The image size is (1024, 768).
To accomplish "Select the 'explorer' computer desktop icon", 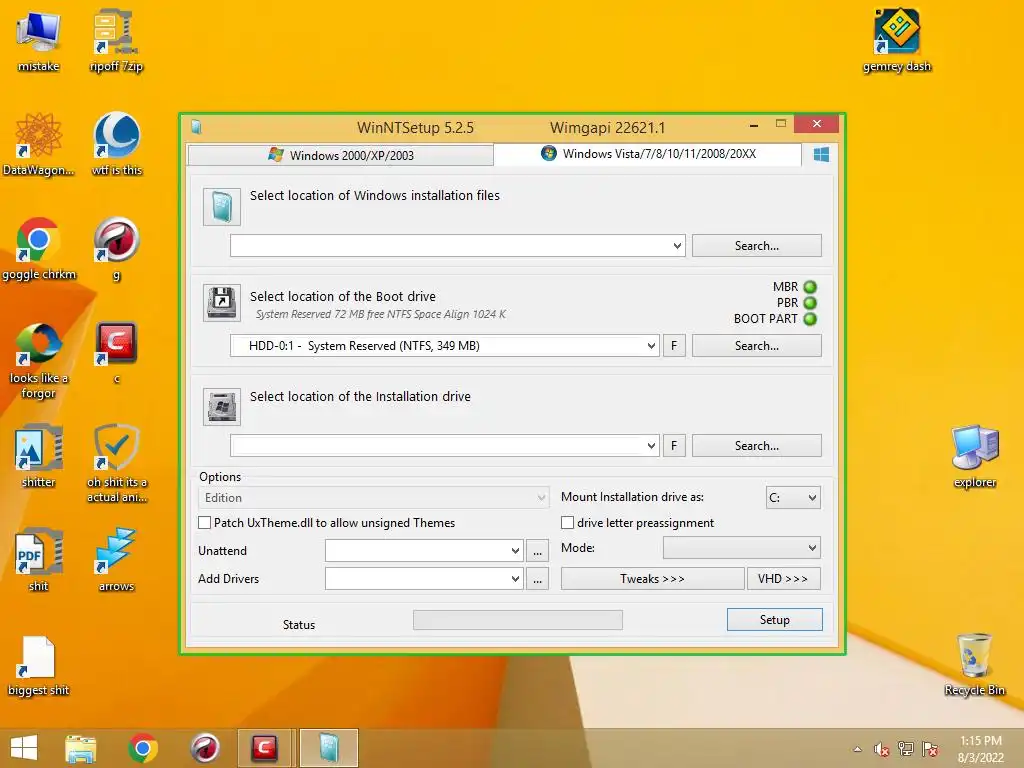I will pos(974,456).
